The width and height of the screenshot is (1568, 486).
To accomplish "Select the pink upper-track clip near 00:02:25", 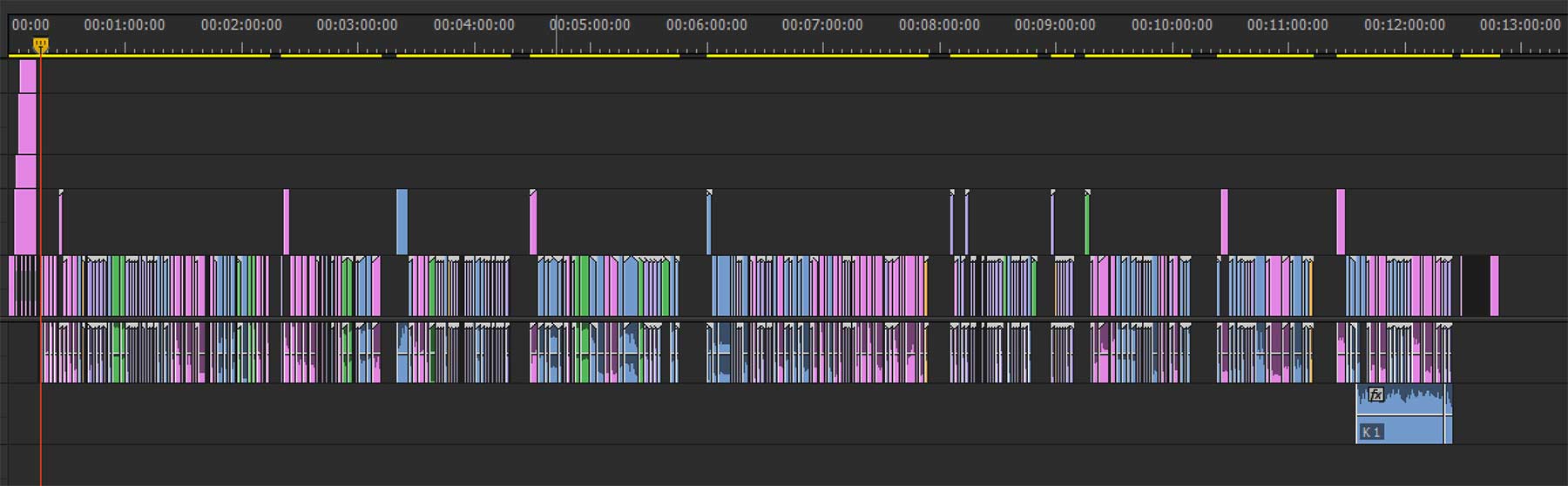I will click(x=287, y=221).
